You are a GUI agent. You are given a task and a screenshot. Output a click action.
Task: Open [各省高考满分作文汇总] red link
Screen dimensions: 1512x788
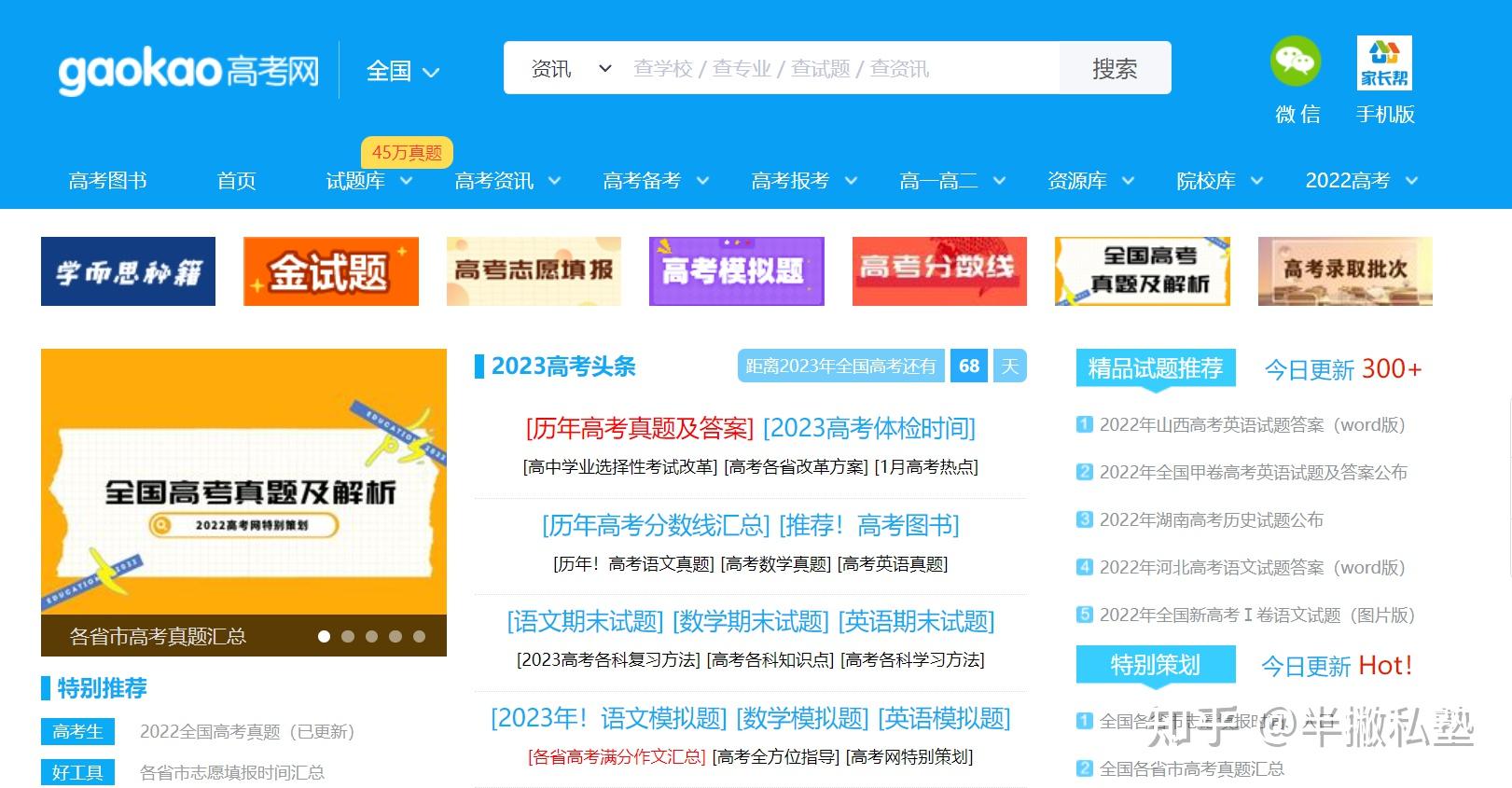pyautogui.click(x=617, y=756)
